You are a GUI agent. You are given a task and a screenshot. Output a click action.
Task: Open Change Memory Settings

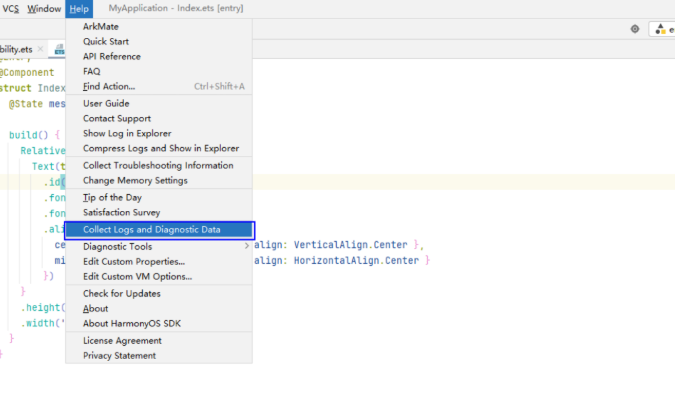coord(159,181)
